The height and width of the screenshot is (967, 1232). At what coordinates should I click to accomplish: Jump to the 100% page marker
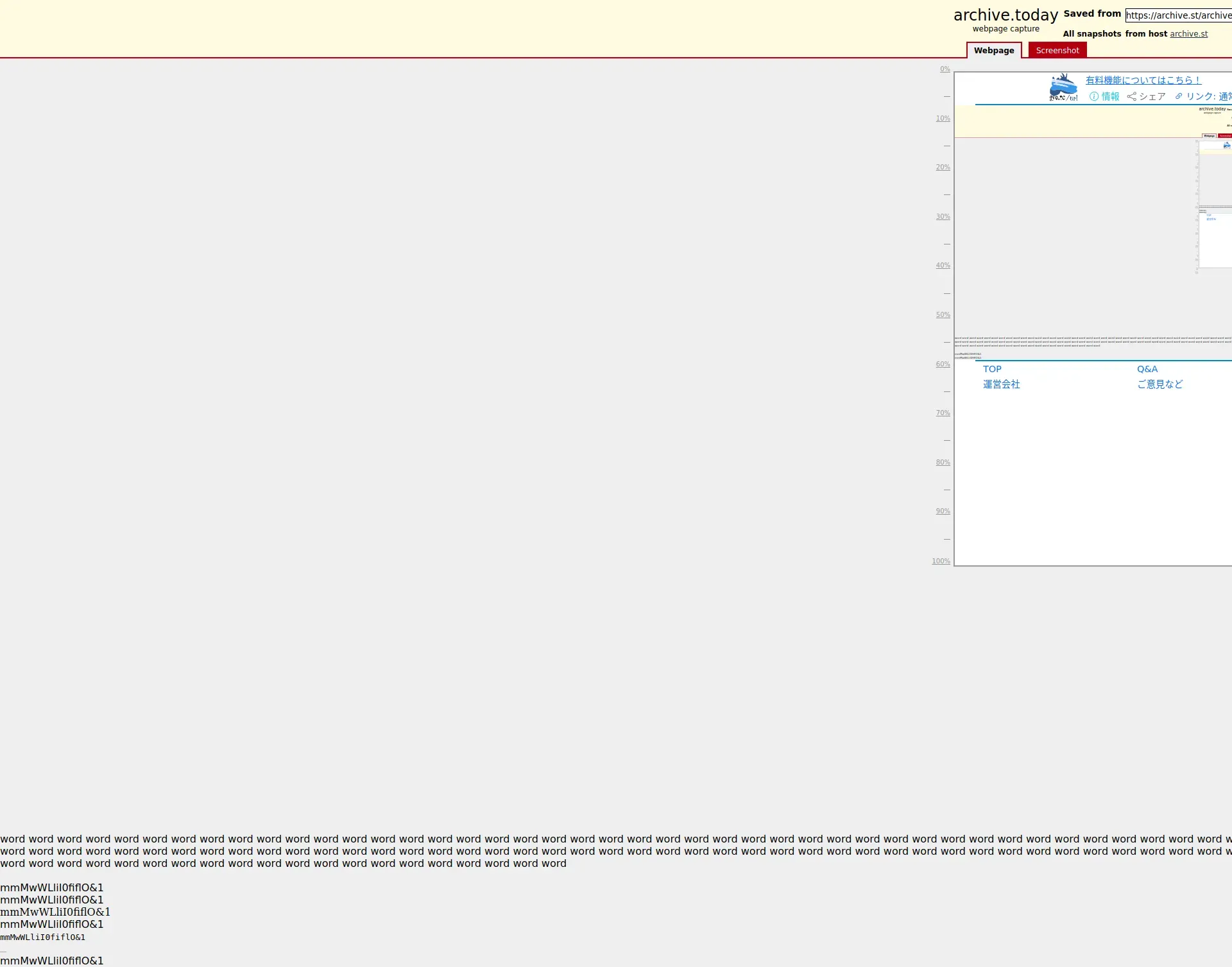(941, 561)
